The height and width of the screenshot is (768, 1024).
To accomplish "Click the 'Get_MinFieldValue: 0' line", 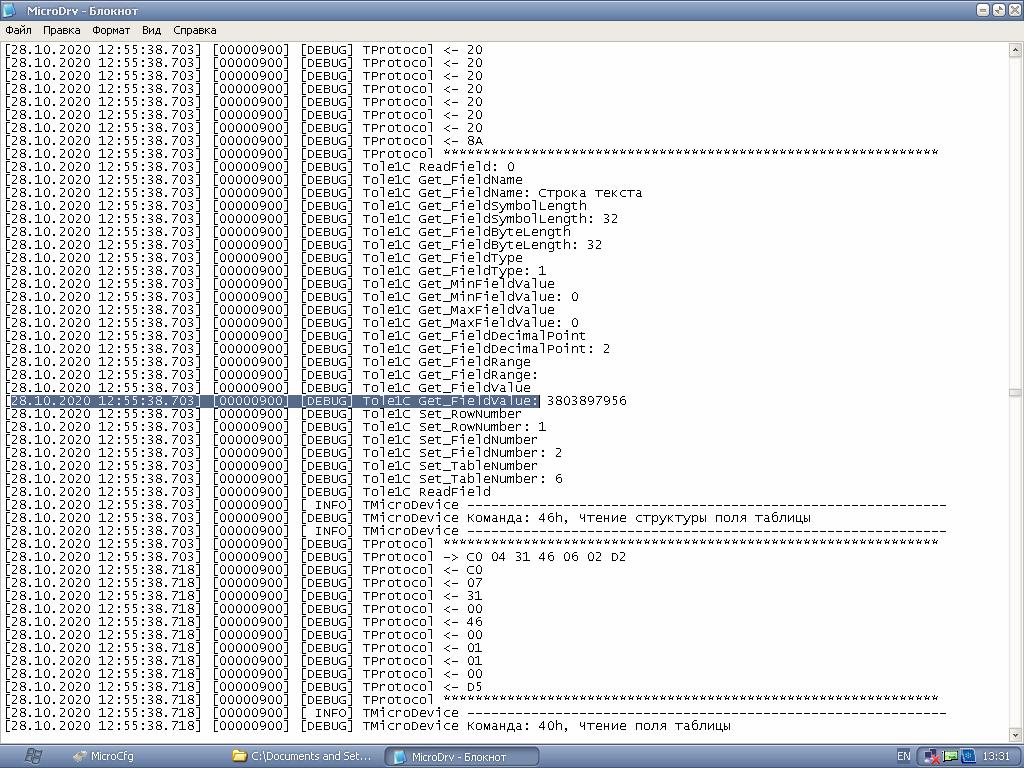I will coord(292,297).
